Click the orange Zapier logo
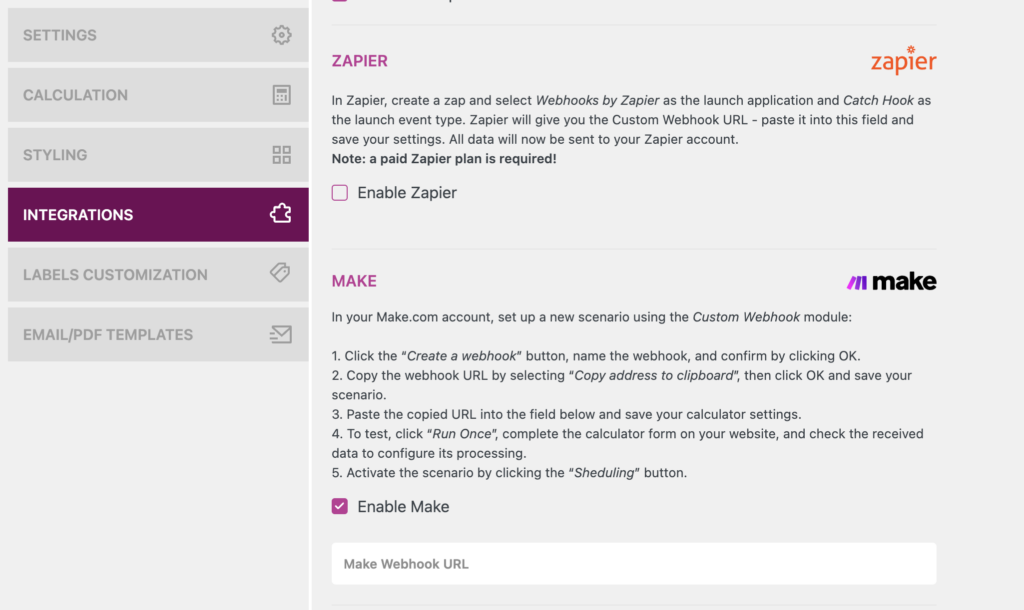 tap(903, 61)
